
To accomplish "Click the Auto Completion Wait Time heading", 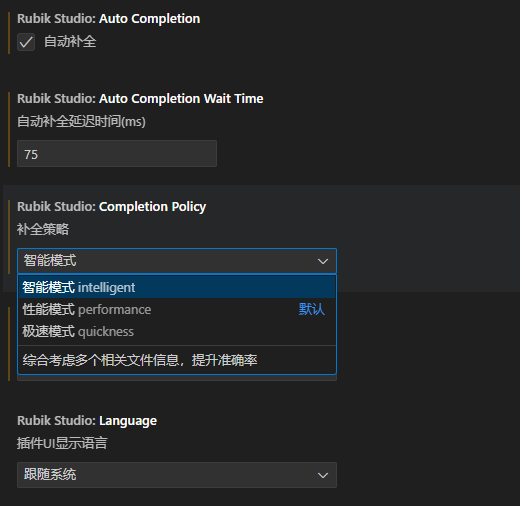I will 140,99.
